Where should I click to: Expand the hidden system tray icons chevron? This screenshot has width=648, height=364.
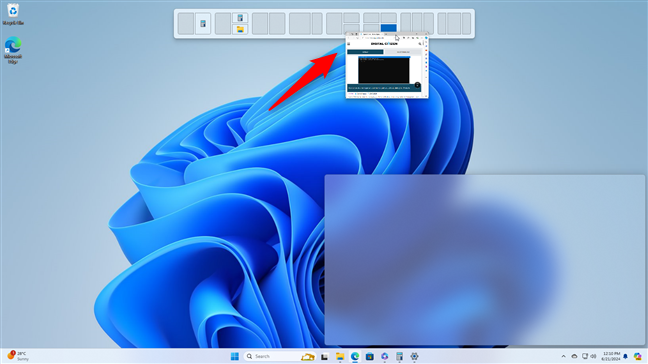[x=563, y=356]
